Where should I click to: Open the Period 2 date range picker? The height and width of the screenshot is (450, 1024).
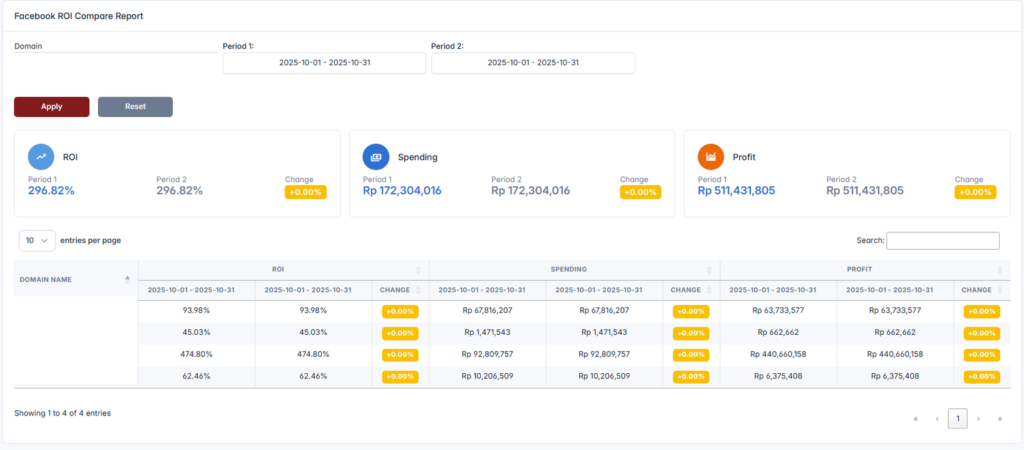coord(533,62)
